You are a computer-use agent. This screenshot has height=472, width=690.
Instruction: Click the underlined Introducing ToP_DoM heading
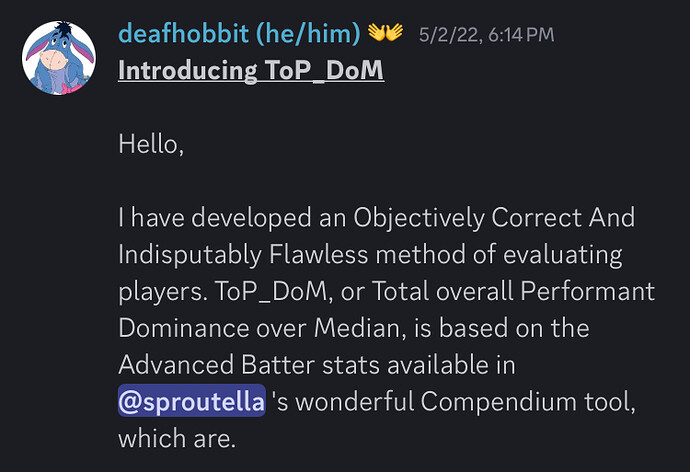click(251, 71)
